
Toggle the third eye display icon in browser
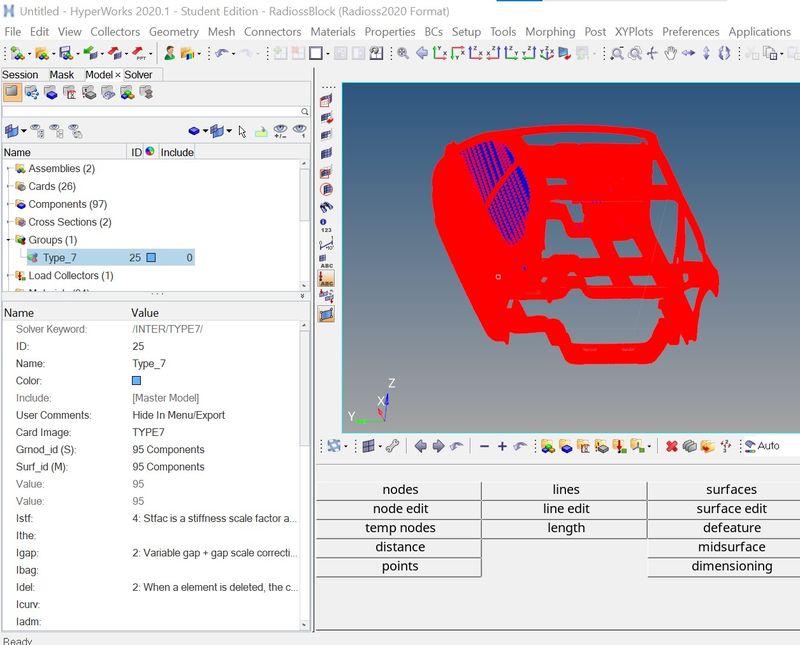coord(75,131)
